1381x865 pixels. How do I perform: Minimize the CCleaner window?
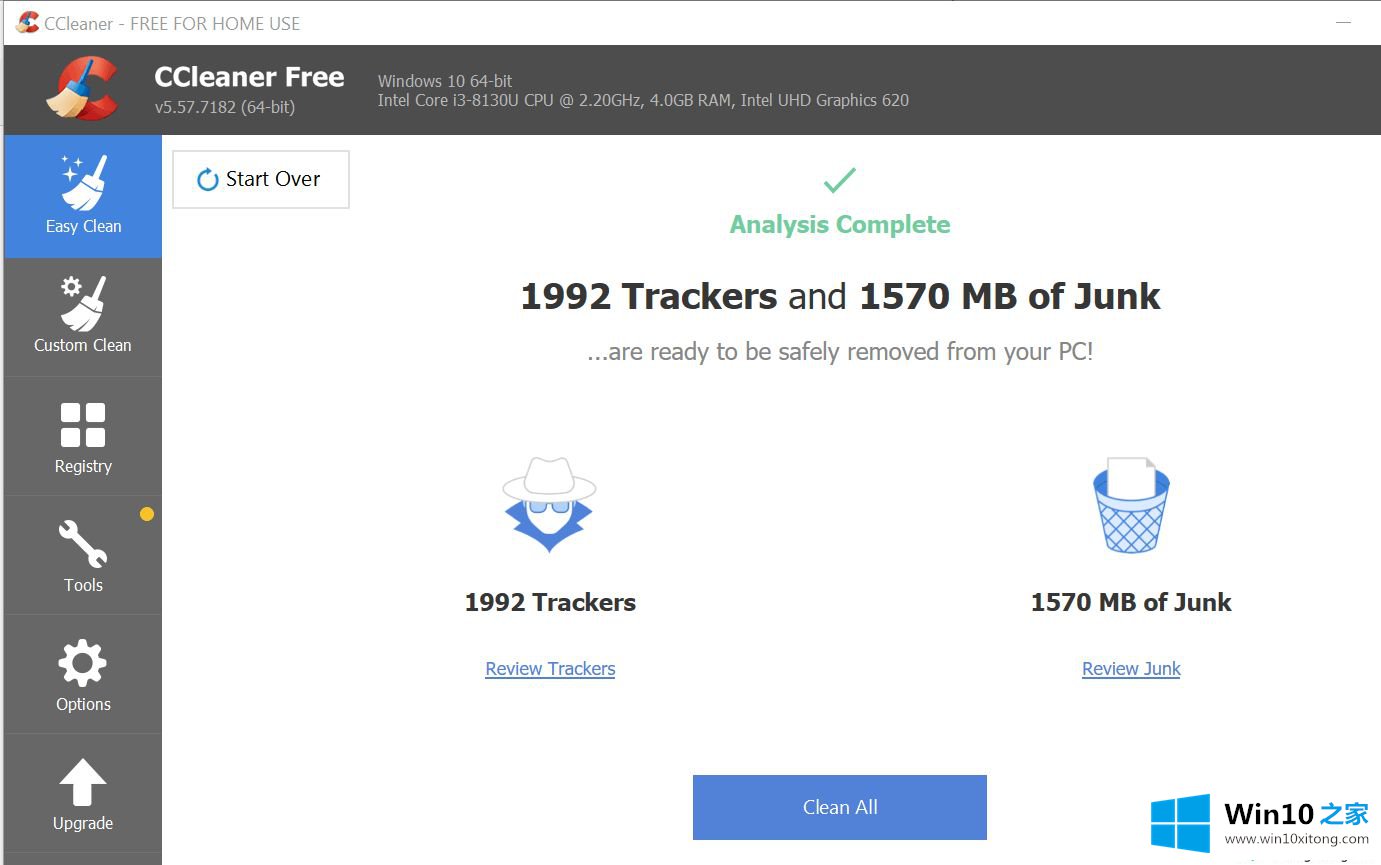pyautogui.click(x=1342, y=22)
